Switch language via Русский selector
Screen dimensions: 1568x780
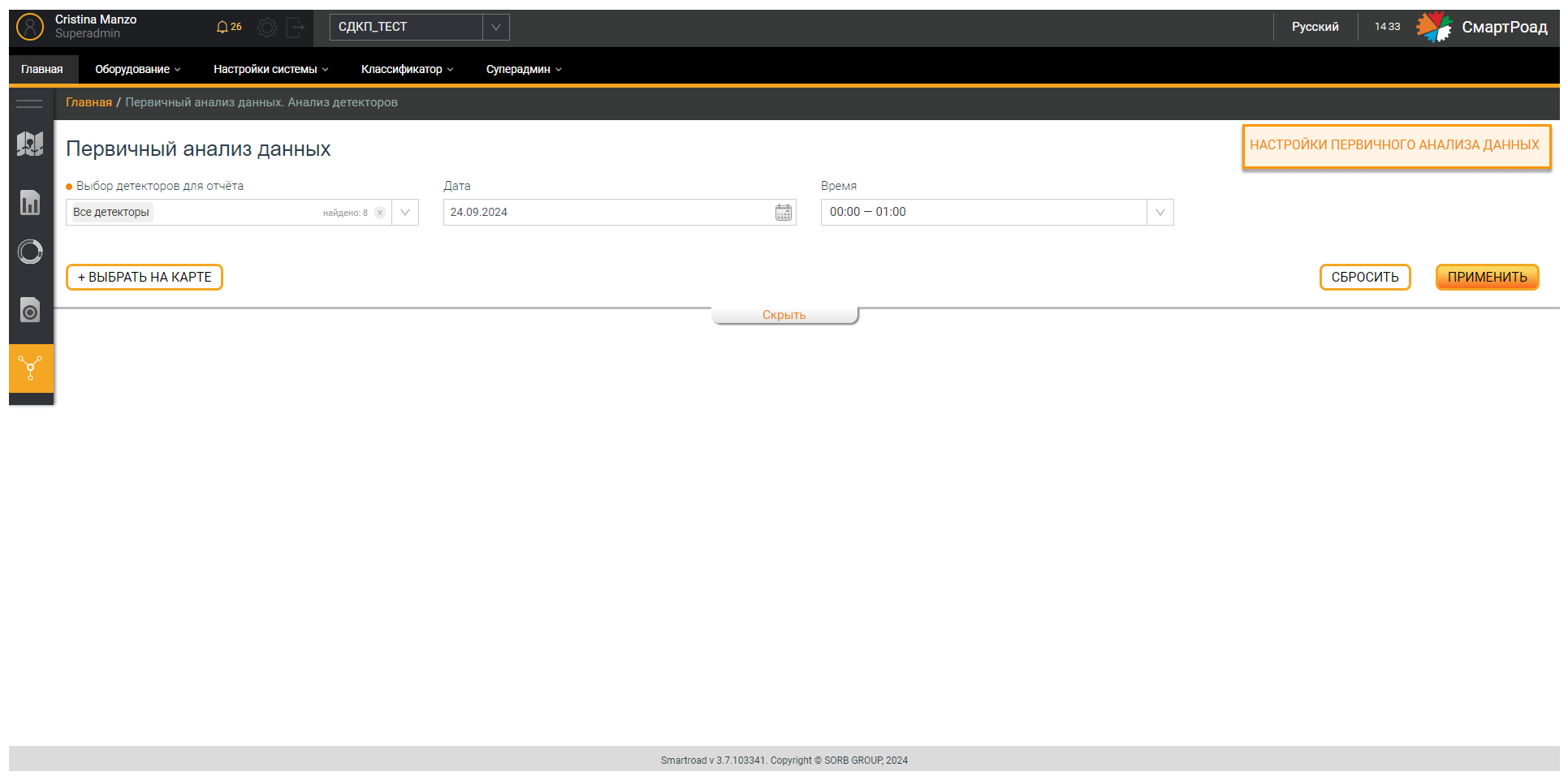tap(1315, 27)
